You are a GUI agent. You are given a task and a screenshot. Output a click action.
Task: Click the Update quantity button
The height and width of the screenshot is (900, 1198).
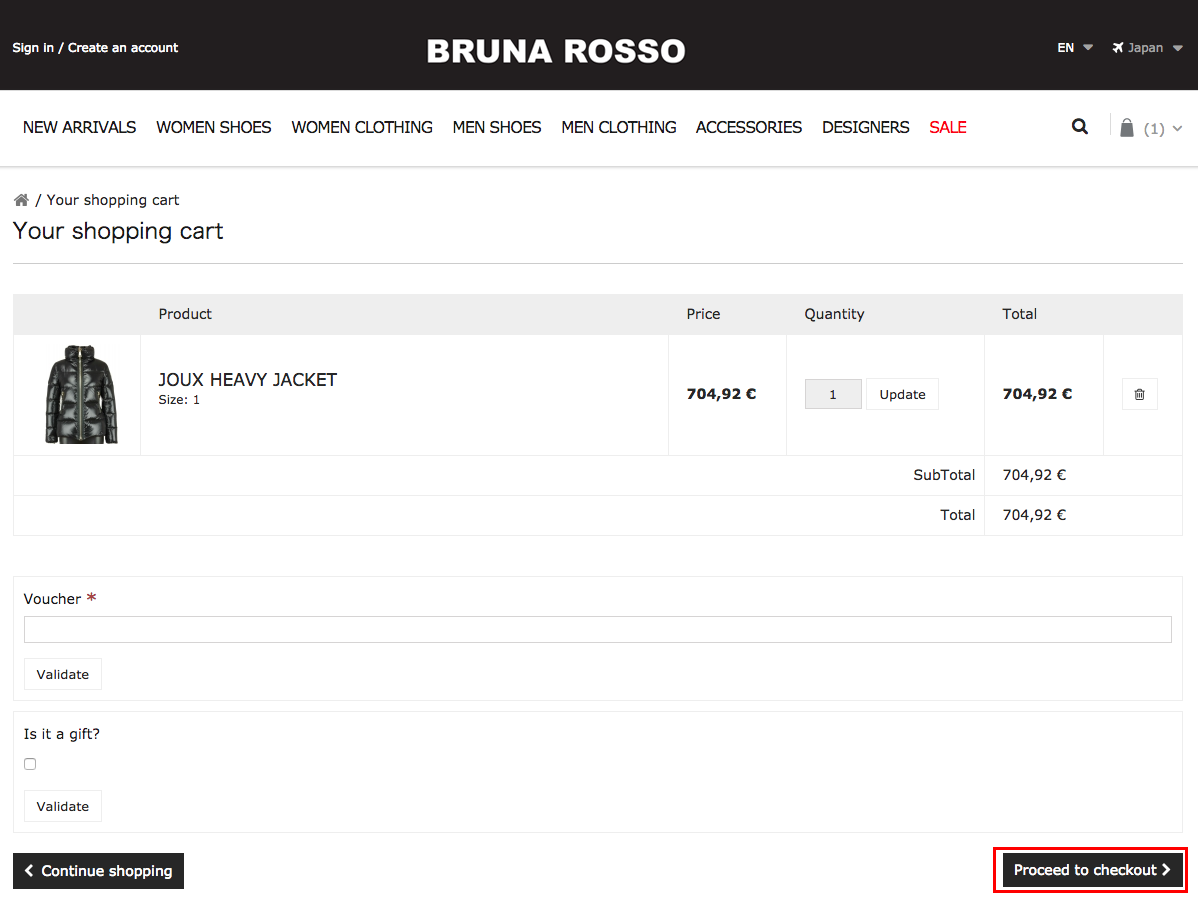click(x=902, y=394)
